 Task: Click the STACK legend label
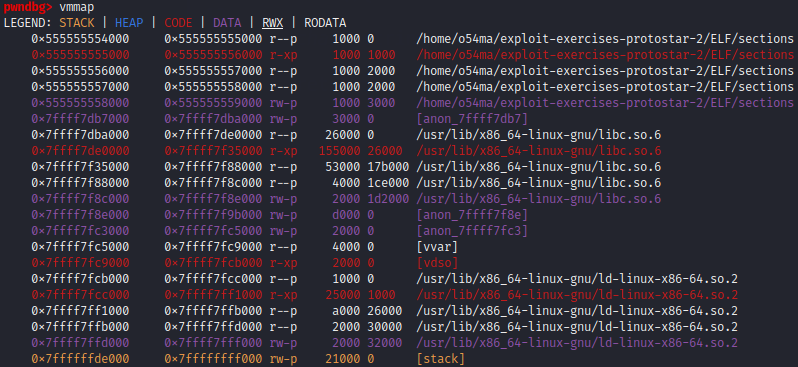[77, 23]
